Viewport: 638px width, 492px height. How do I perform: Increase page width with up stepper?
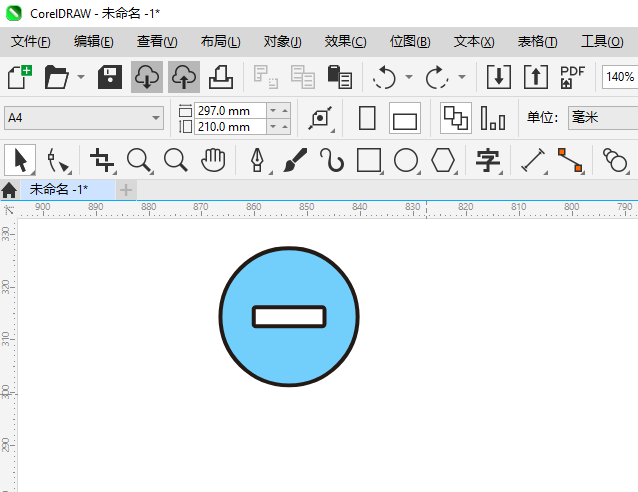tap(285, 111)
